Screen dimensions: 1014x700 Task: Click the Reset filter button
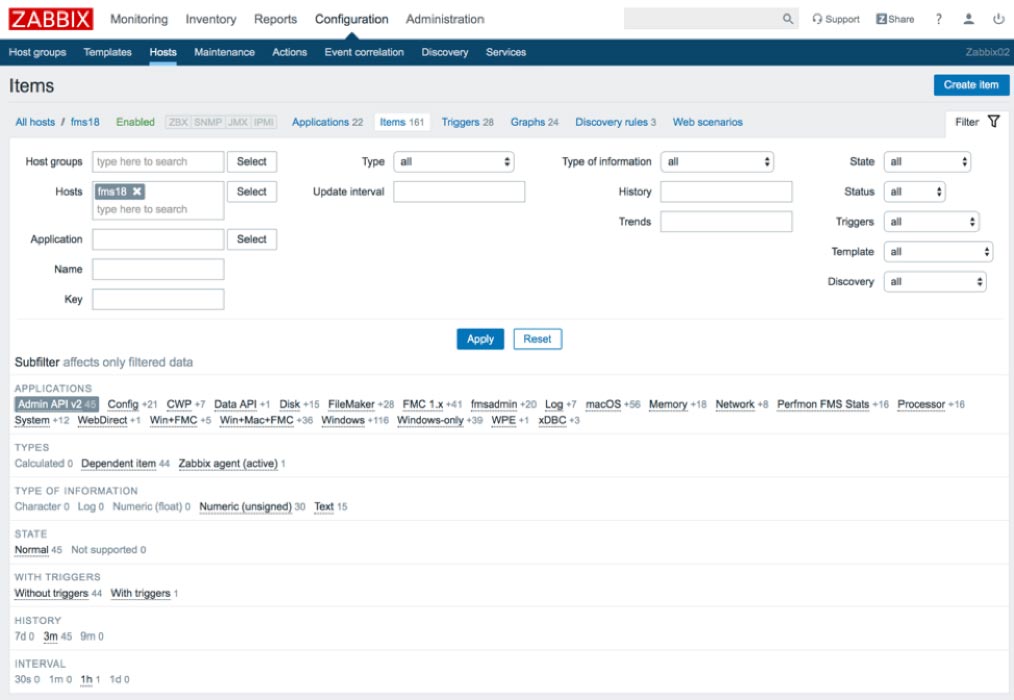(x=537, y=339)
